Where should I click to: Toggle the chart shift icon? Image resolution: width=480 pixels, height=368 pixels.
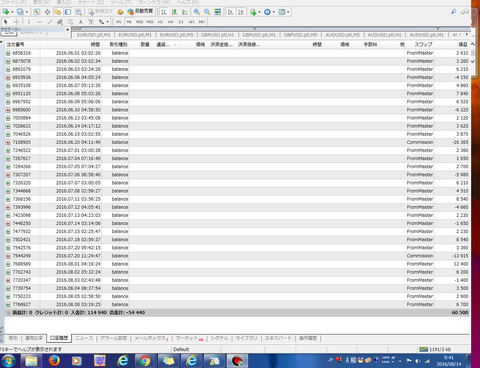(241, 12)
